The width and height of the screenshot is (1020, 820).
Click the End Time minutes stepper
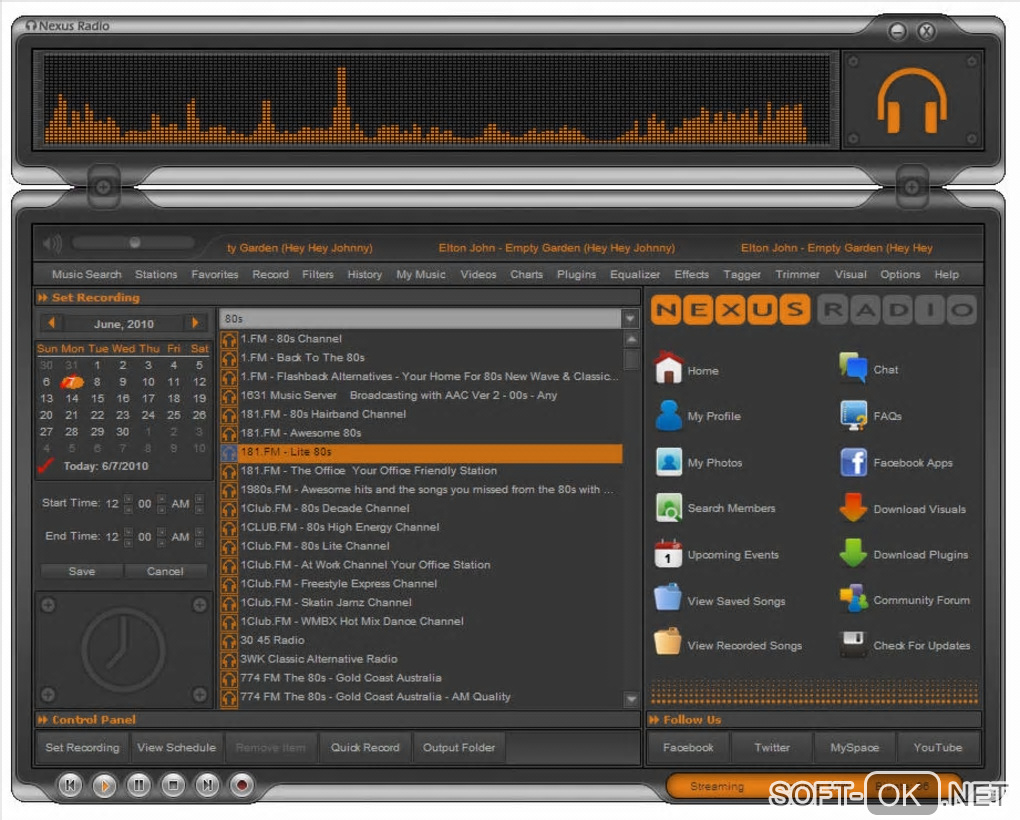pos(161,536)
